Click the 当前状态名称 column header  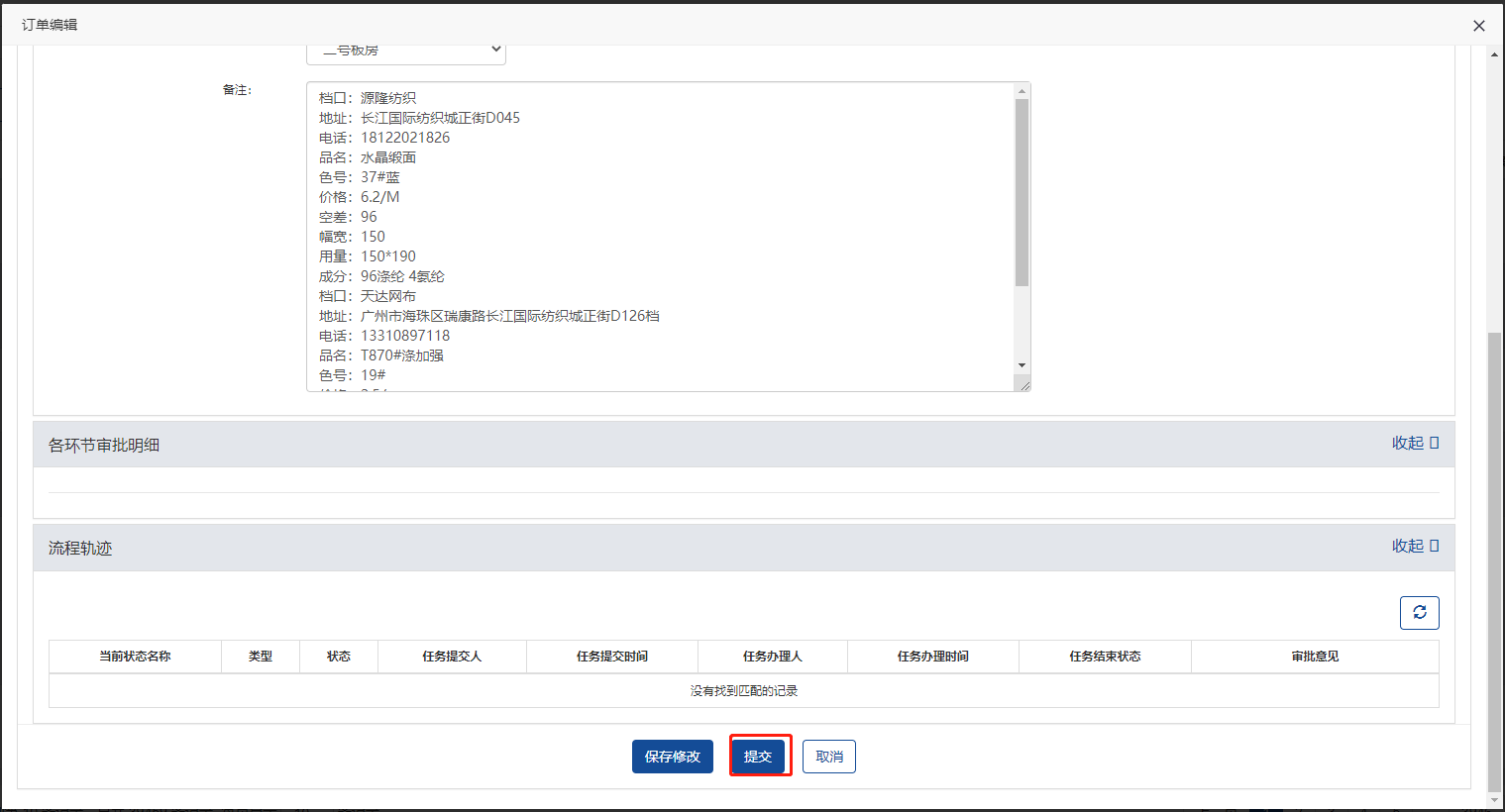point(135,657)
